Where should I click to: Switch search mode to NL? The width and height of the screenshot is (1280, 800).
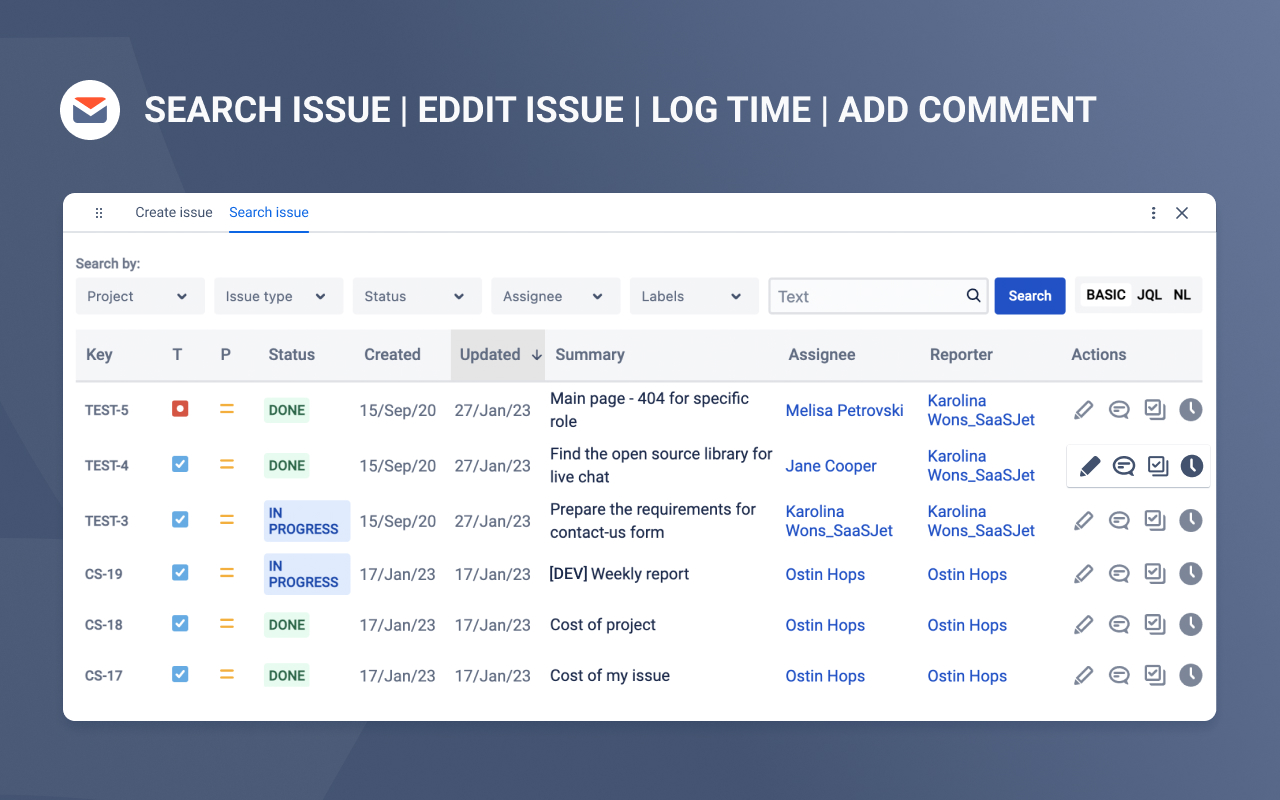point(1182,294)
